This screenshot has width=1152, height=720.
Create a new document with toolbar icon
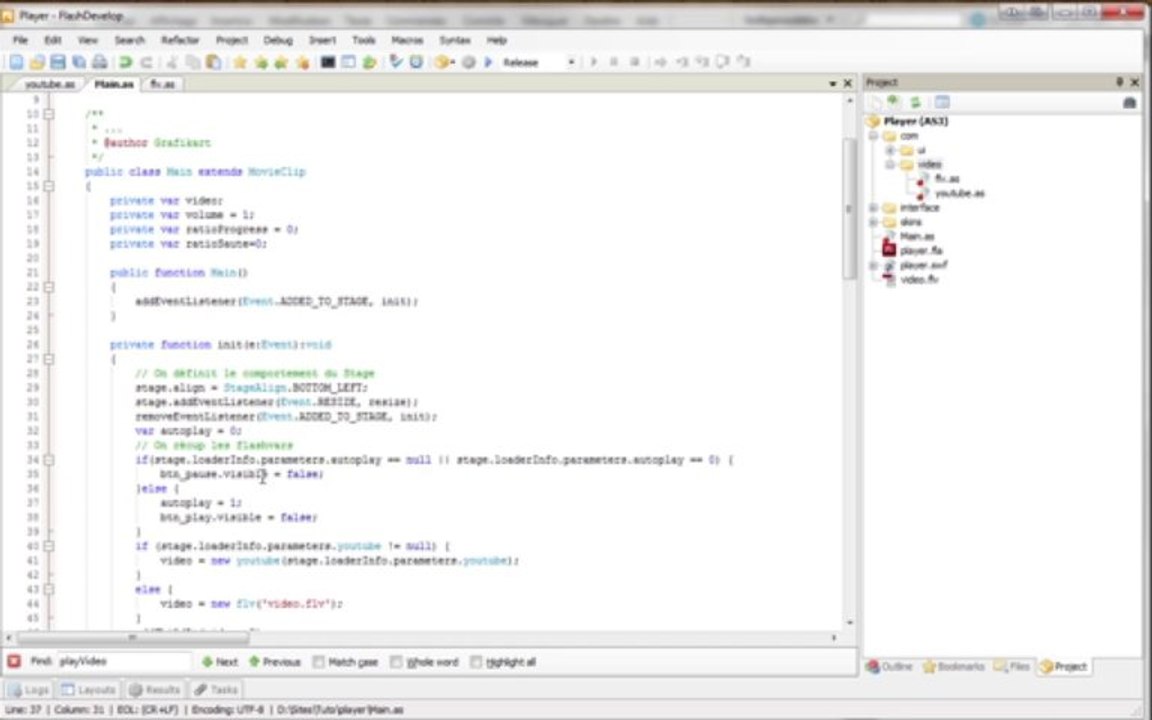[16, 62]
